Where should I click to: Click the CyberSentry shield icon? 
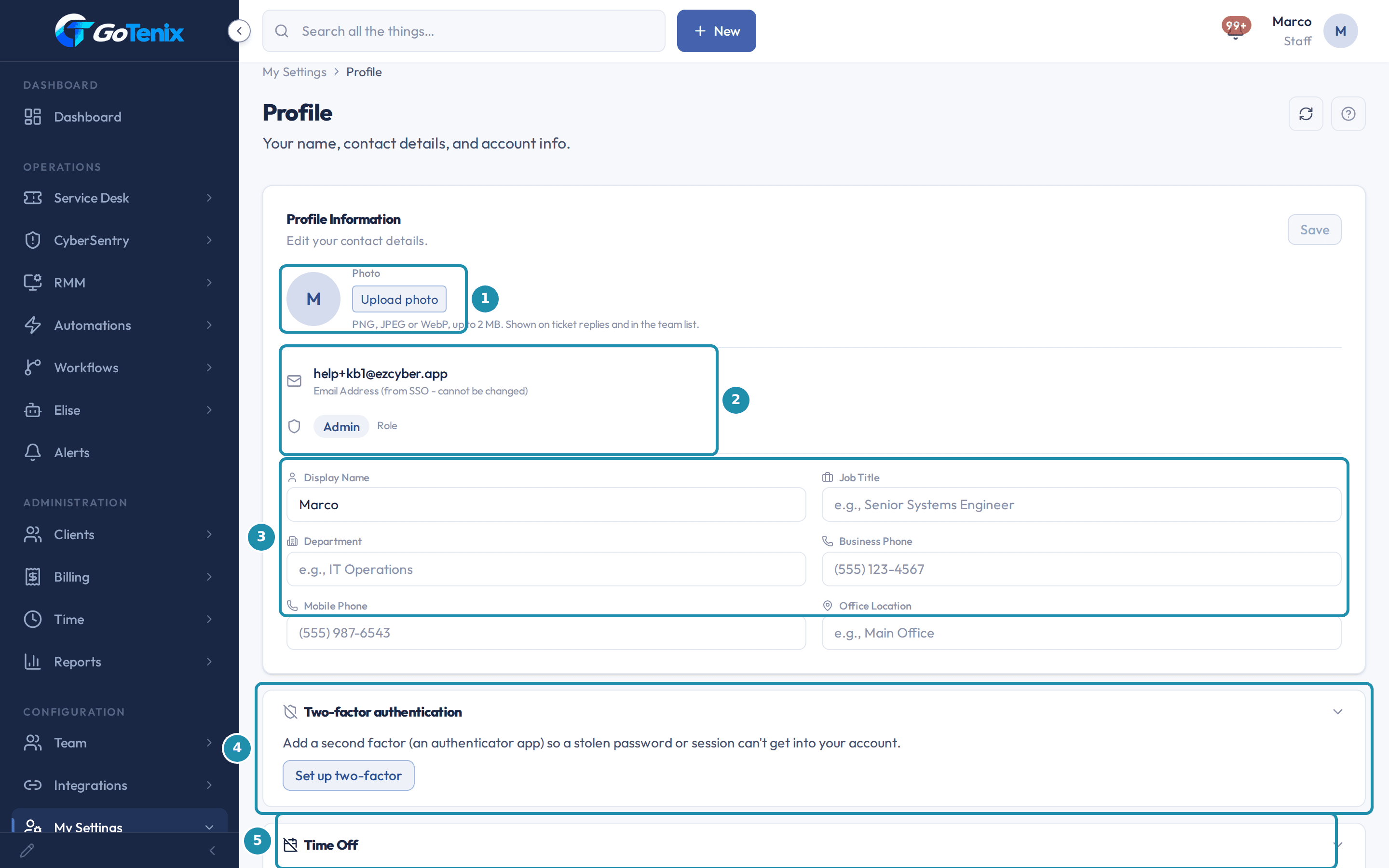pos(33,240)
